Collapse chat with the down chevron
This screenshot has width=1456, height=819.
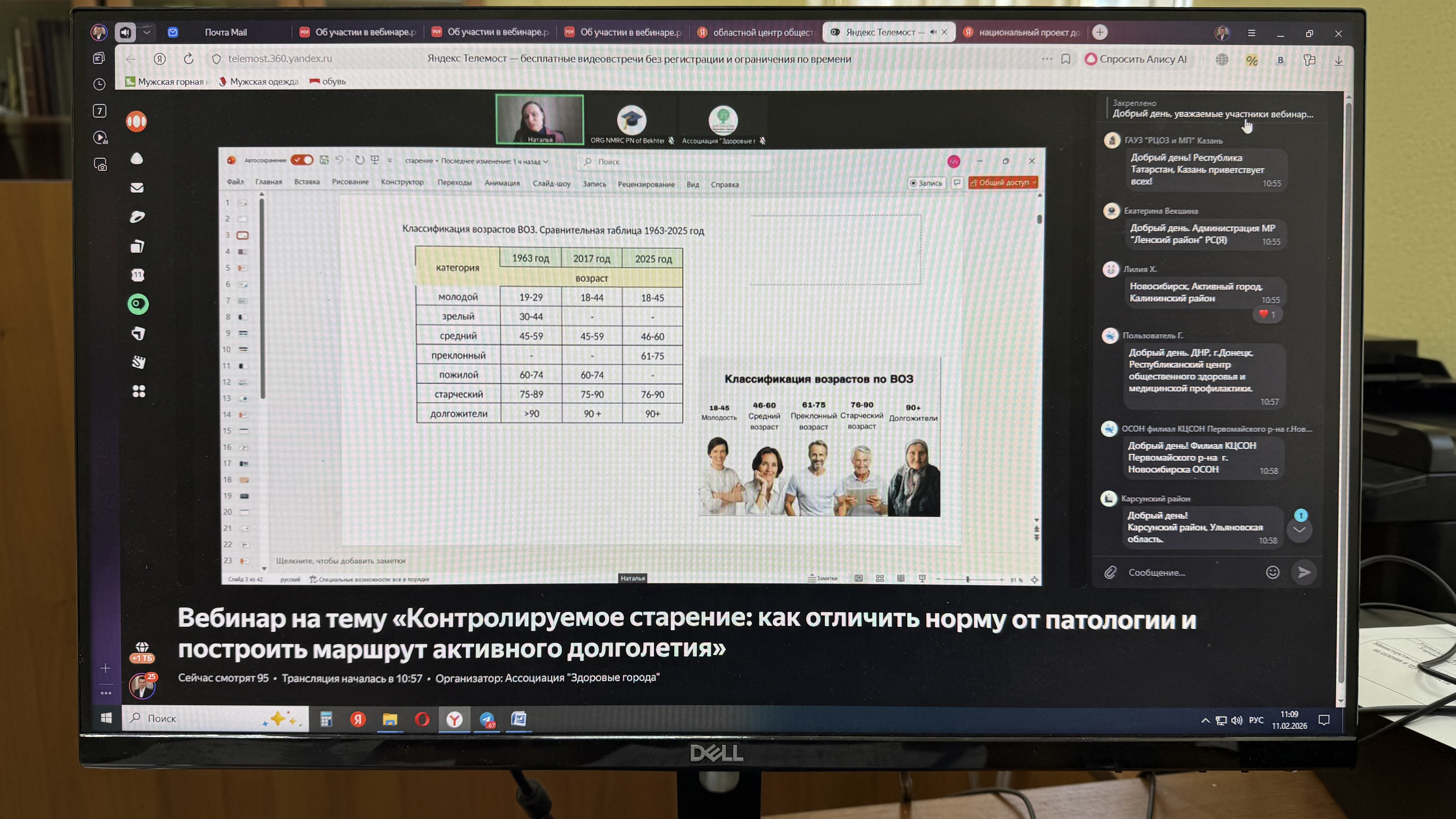pyautogui.click(x=1300, y=530)
